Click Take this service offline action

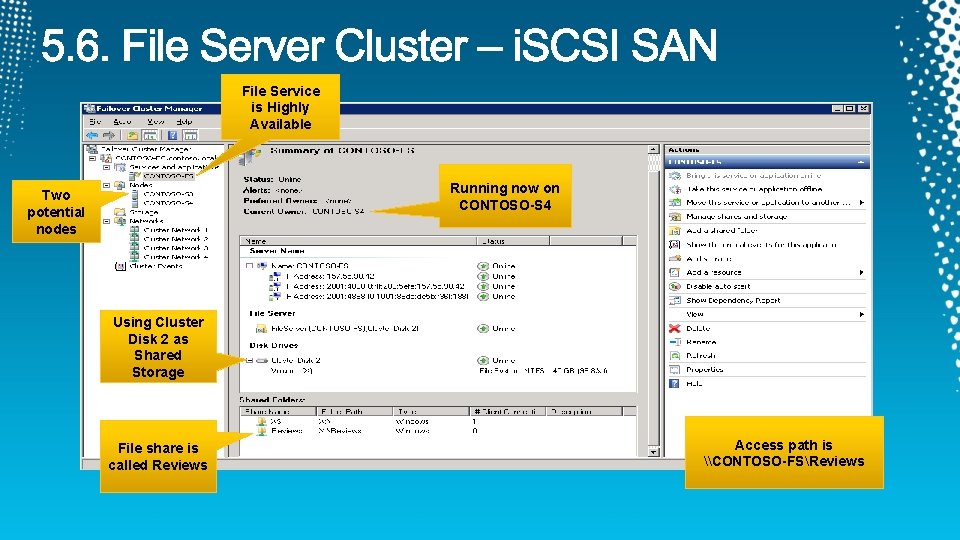(754, 189)
